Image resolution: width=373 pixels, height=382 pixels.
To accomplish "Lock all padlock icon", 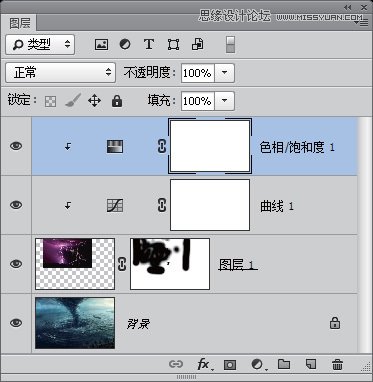I will [x=117, y=101].
